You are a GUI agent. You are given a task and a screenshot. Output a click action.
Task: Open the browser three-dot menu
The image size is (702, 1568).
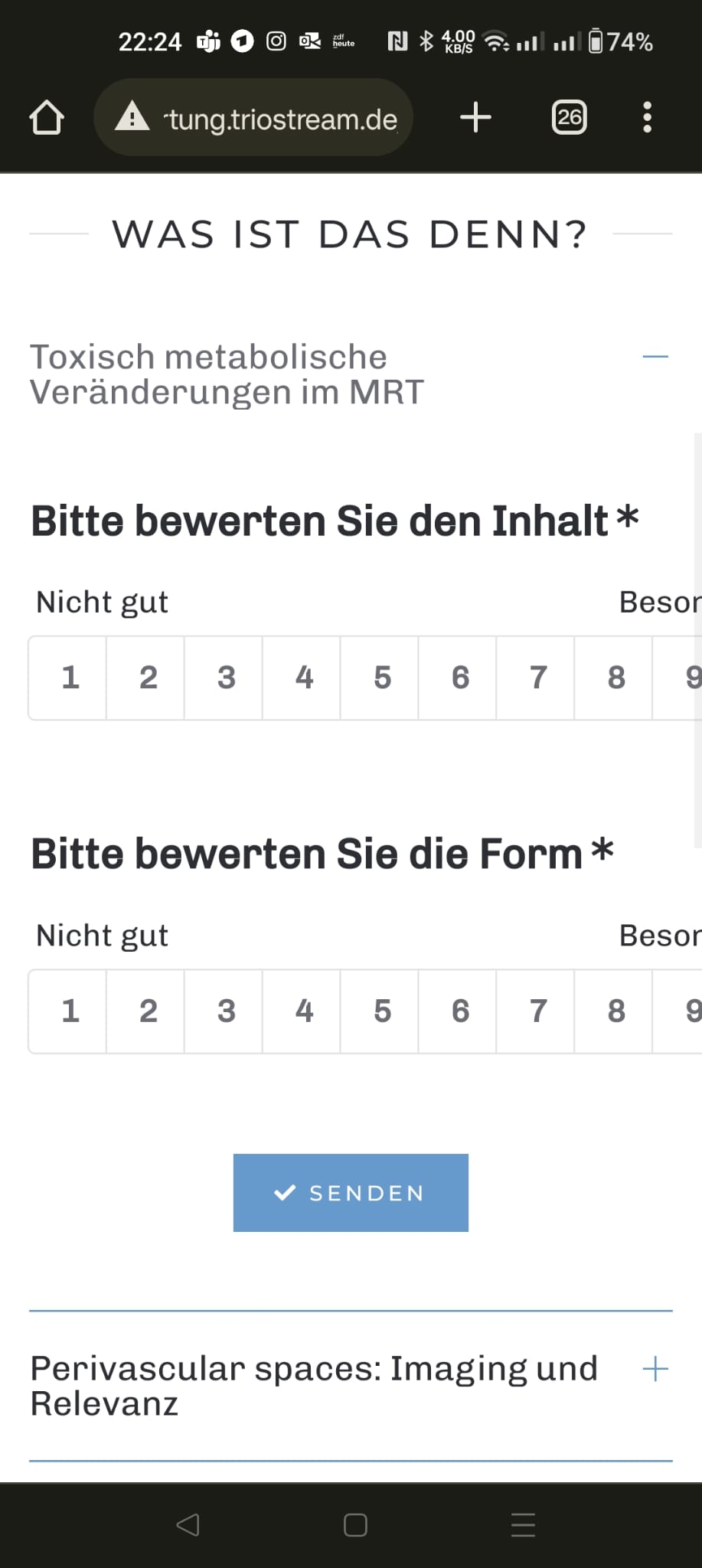[647, 118]
